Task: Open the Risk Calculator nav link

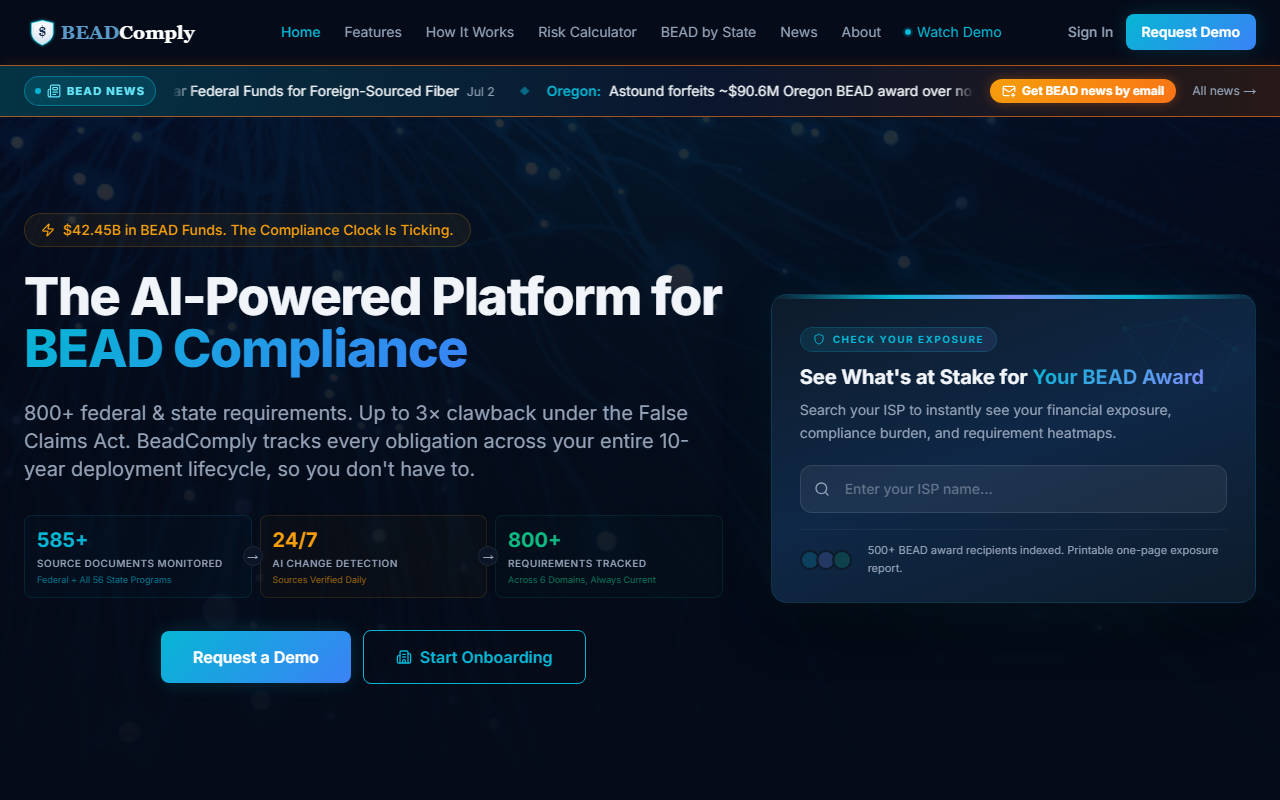Action: click(587, 32)
